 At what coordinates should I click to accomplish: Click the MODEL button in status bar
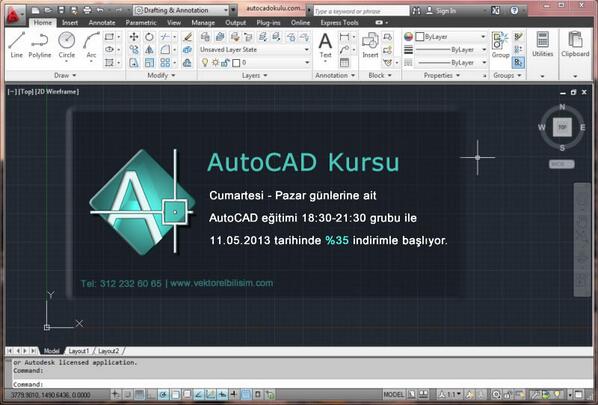point(393,394)
